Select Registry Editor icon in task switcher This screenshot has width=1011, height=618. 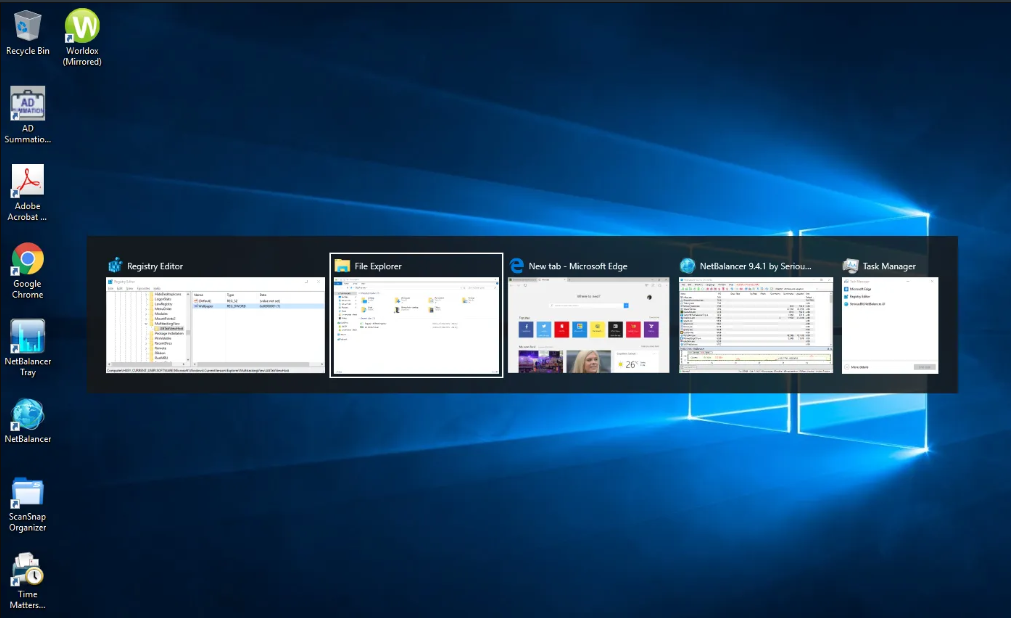115,266
